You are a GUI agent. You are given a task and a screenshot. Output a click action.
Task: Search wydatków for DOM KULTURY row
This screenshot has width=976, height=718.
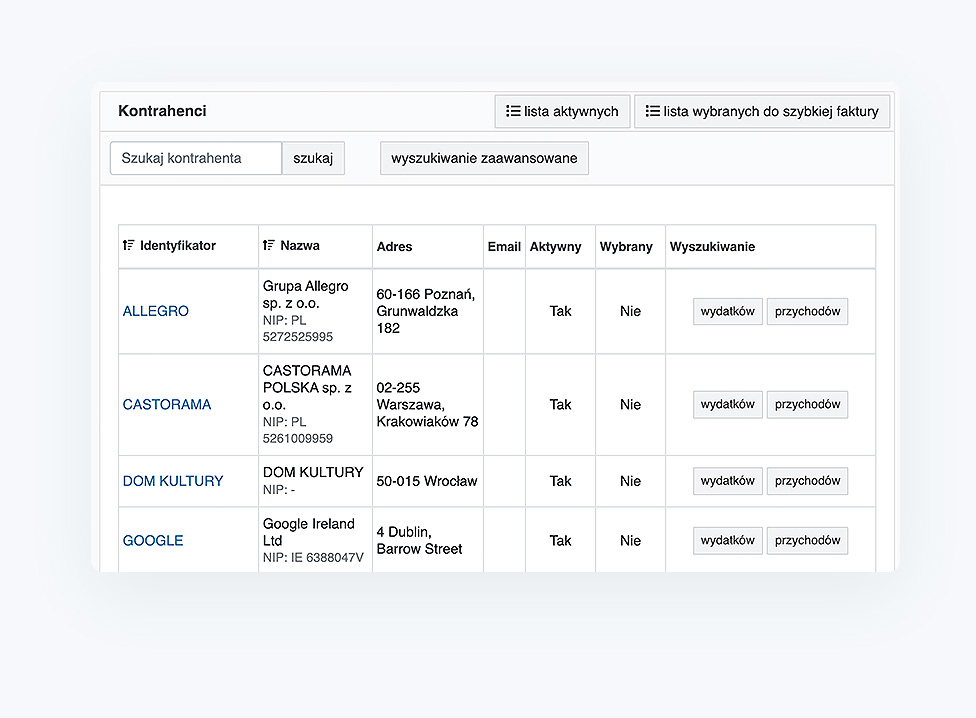[x=728, y=481]
